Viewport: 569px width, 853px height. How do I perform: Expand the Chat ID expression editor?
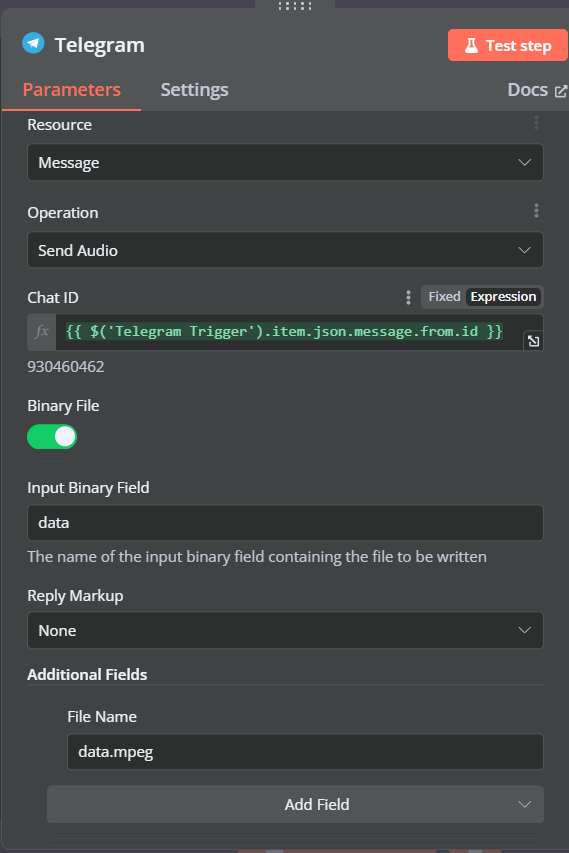point(533,341)
